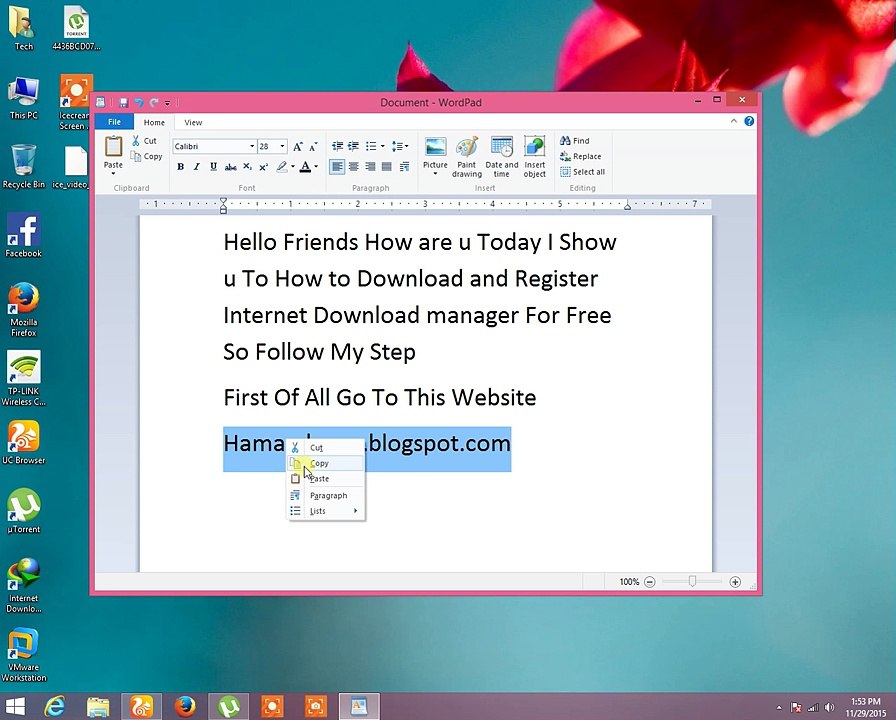Collapse the ribbon with the chevron
Image resolution: width=896 pixels, height=720 pixels.
tap(734, 121)
